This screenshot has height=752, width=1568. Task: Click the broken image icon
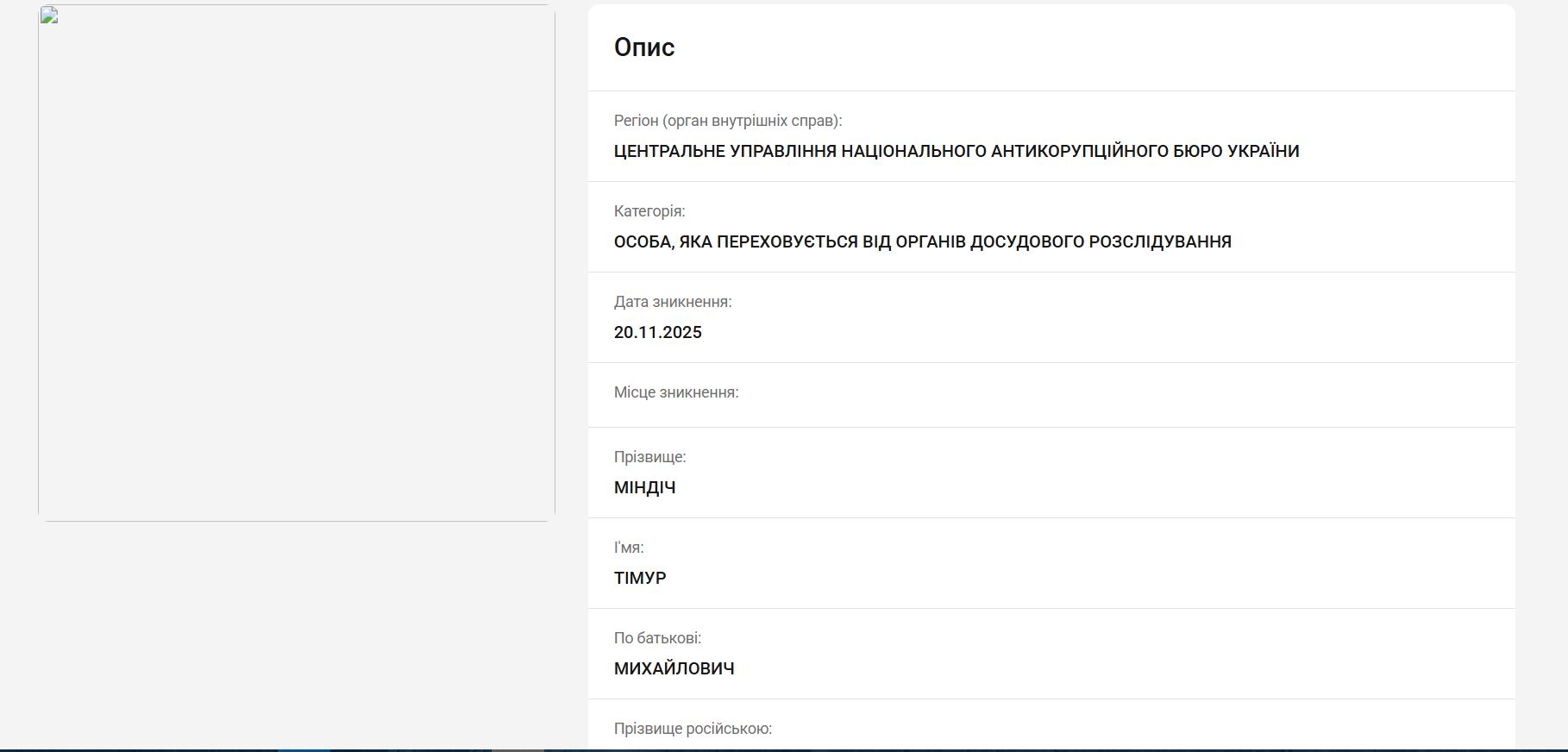click(49, 16)
